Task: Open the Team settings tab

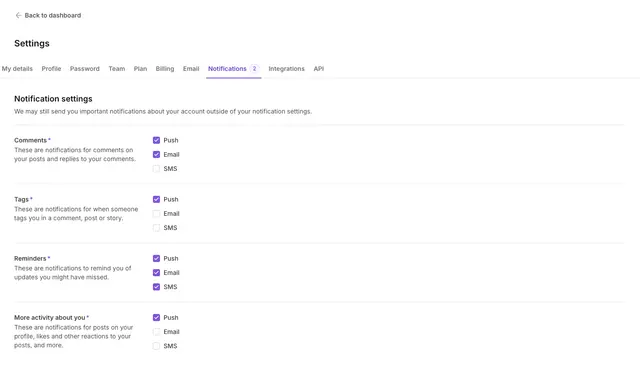Action: (117, 69)
